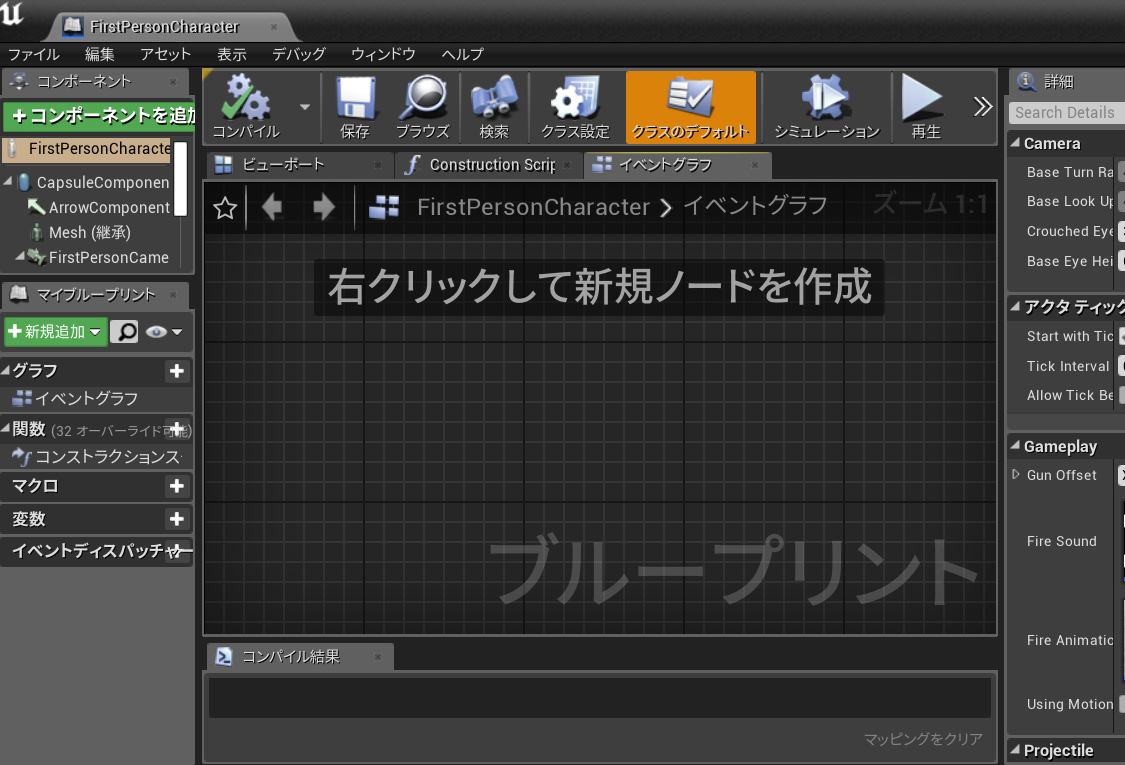Click the favorite star icon in graph
Image resolution: width=1125 pixels, height=765 pixels.
225,208
